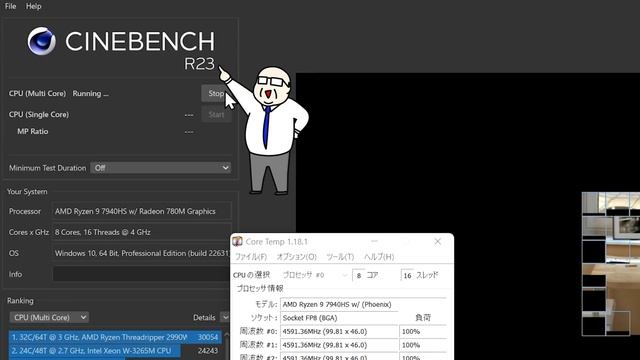Click the 100% load value for frequency #1
The width and height of the screenshot is (640, 360).
(x=422, y=345)
